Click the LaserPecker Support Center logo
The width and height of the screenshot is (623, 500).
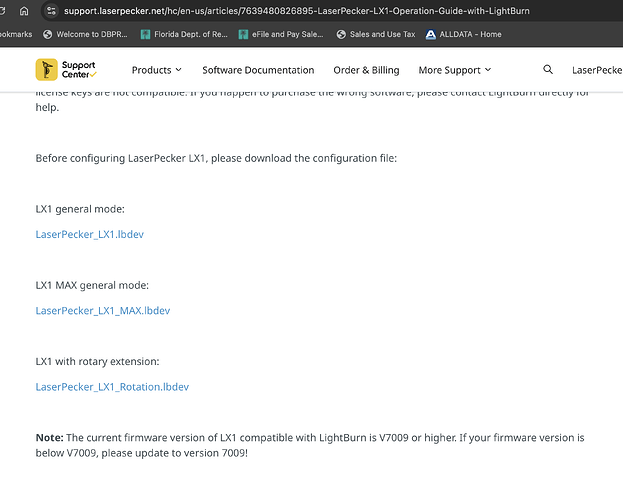click(66, 70)
